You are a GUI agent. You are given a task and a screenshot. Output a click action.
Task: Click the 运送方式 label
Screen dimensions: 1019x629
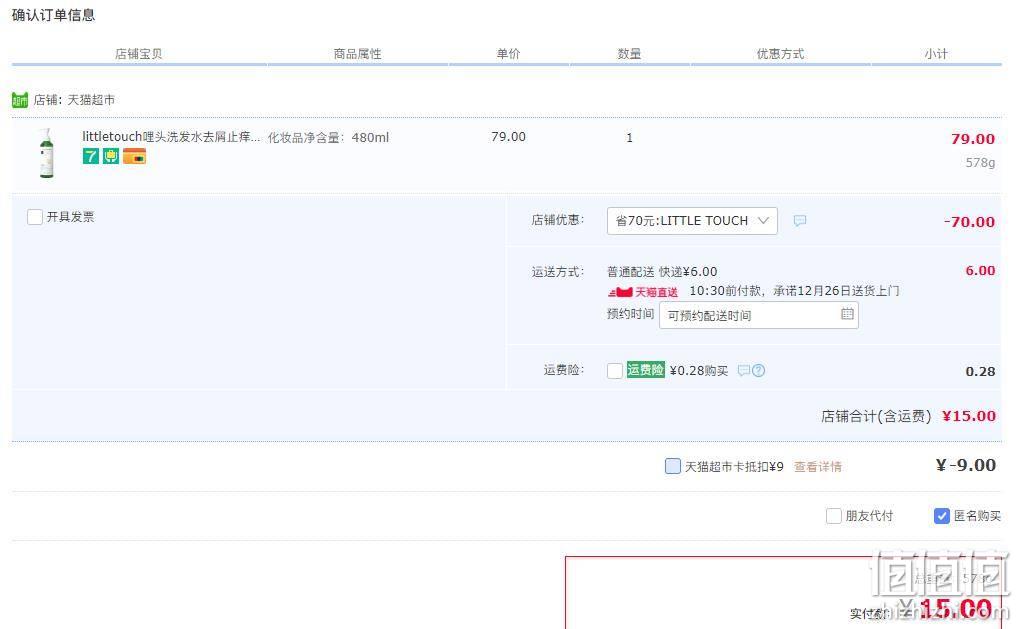(x=558, y=272)
